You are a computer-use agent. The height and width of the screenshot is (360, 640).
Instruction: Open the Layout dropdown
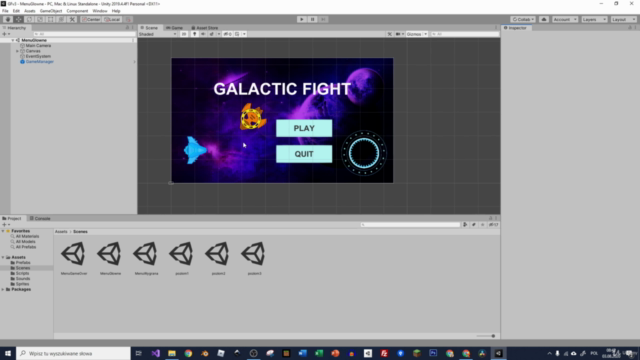[x=624, y=19]
